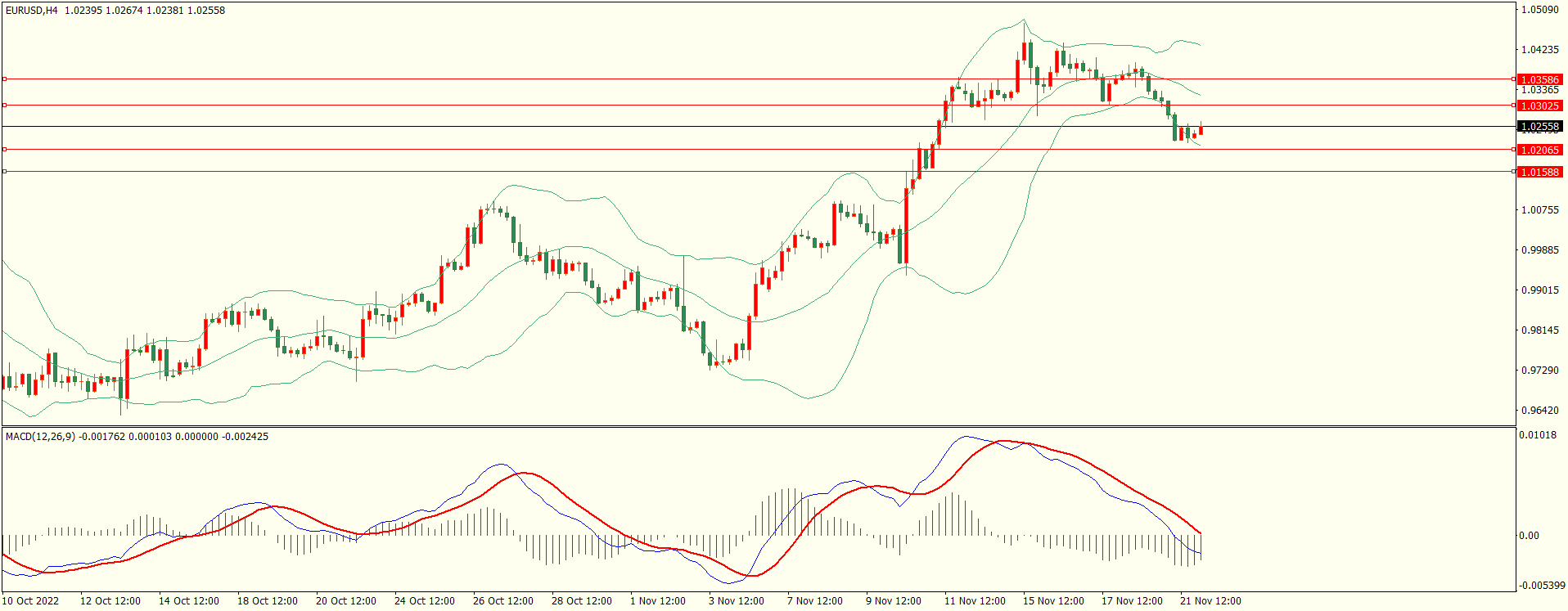Select the 1.03025 horizontal line price tag
Image resolution: width=1568 pixels, height=611 pixels.
click(1539, 106)
